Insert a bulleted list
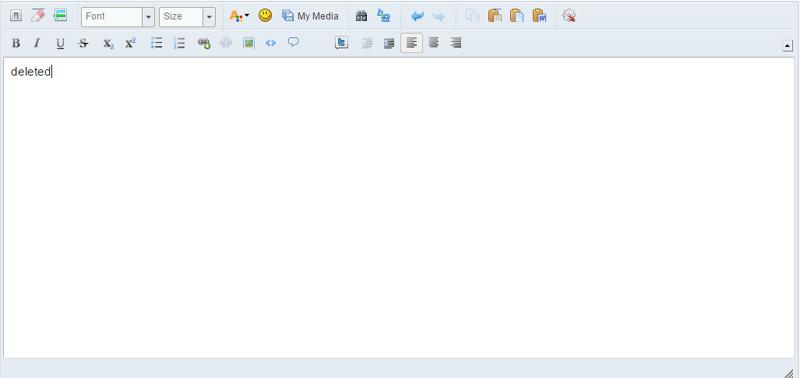This screenshot has height=378, width=800. coord(157,43)
